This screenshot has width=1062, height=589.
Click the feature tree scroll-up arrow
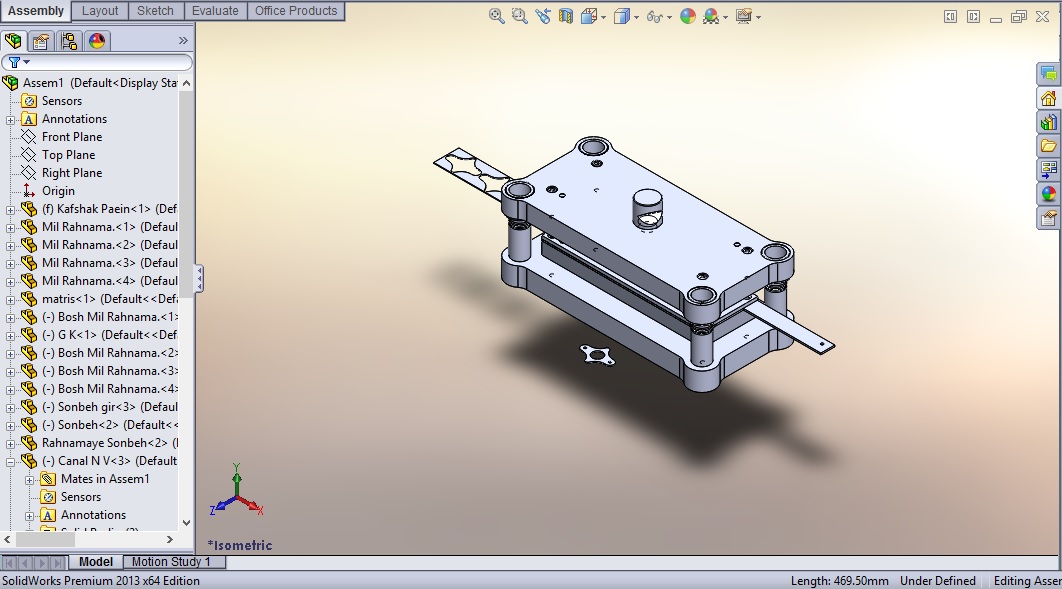(x=186, y=83)
